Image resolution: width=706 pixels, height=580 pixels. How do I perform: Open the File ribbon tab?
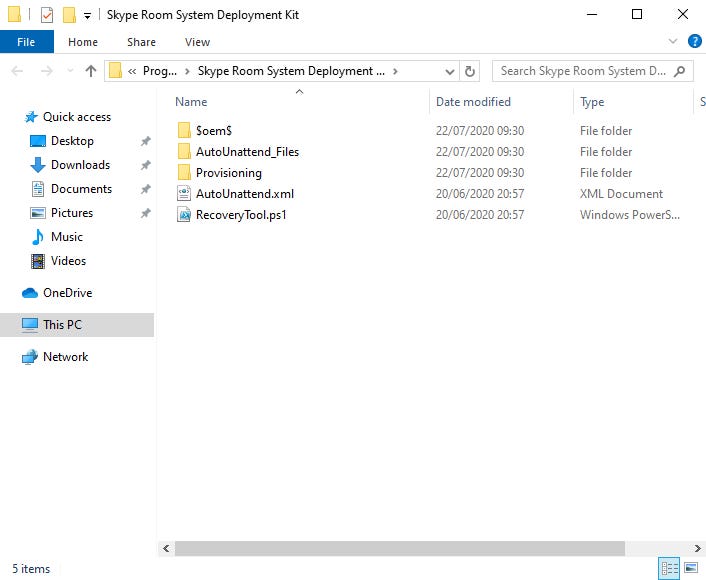click(27, 42)
